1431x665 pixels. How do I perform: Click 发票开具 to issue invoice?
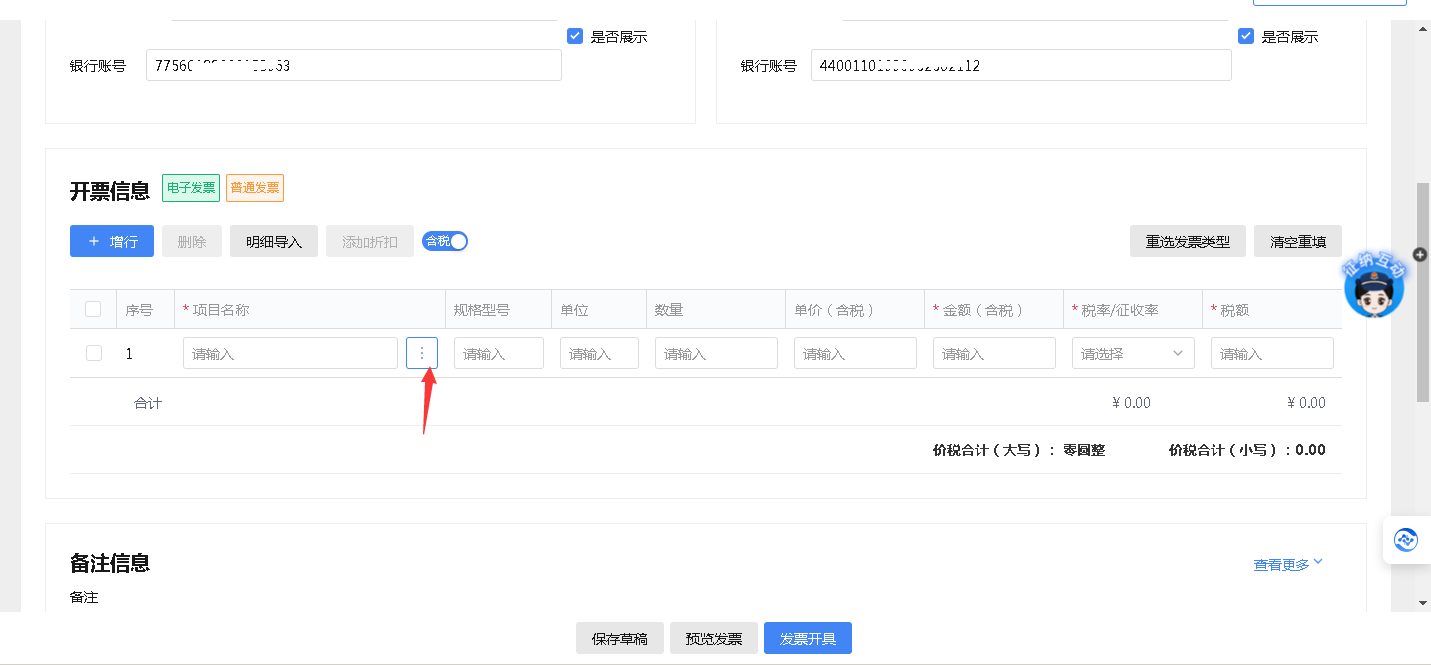(808, 638)
